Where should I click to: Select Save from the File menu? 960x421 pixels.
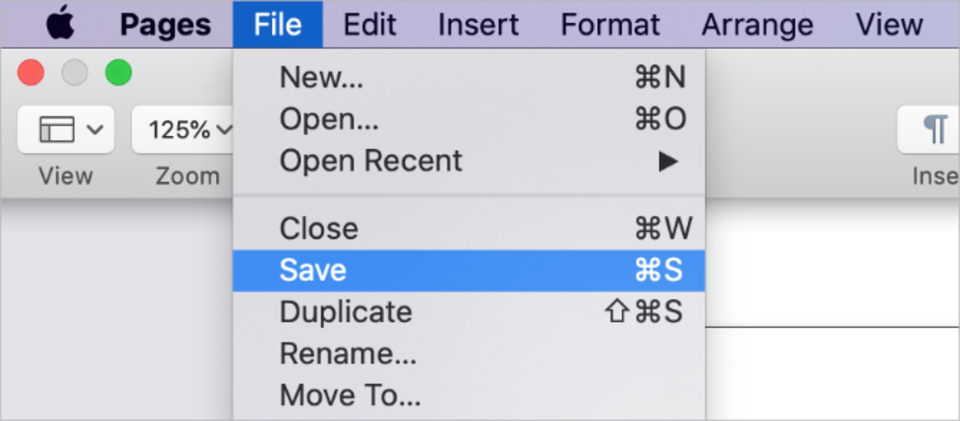pos(469,270)
